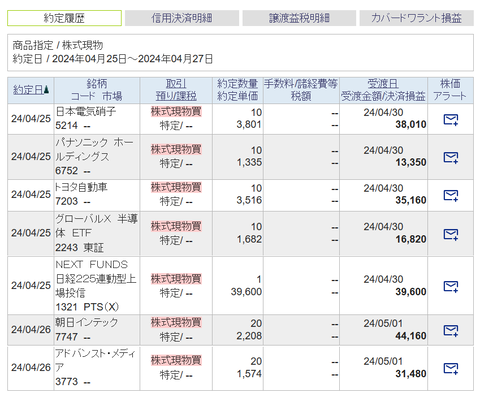Go to カバードワラント損益 tab

(x=417, y=18)
